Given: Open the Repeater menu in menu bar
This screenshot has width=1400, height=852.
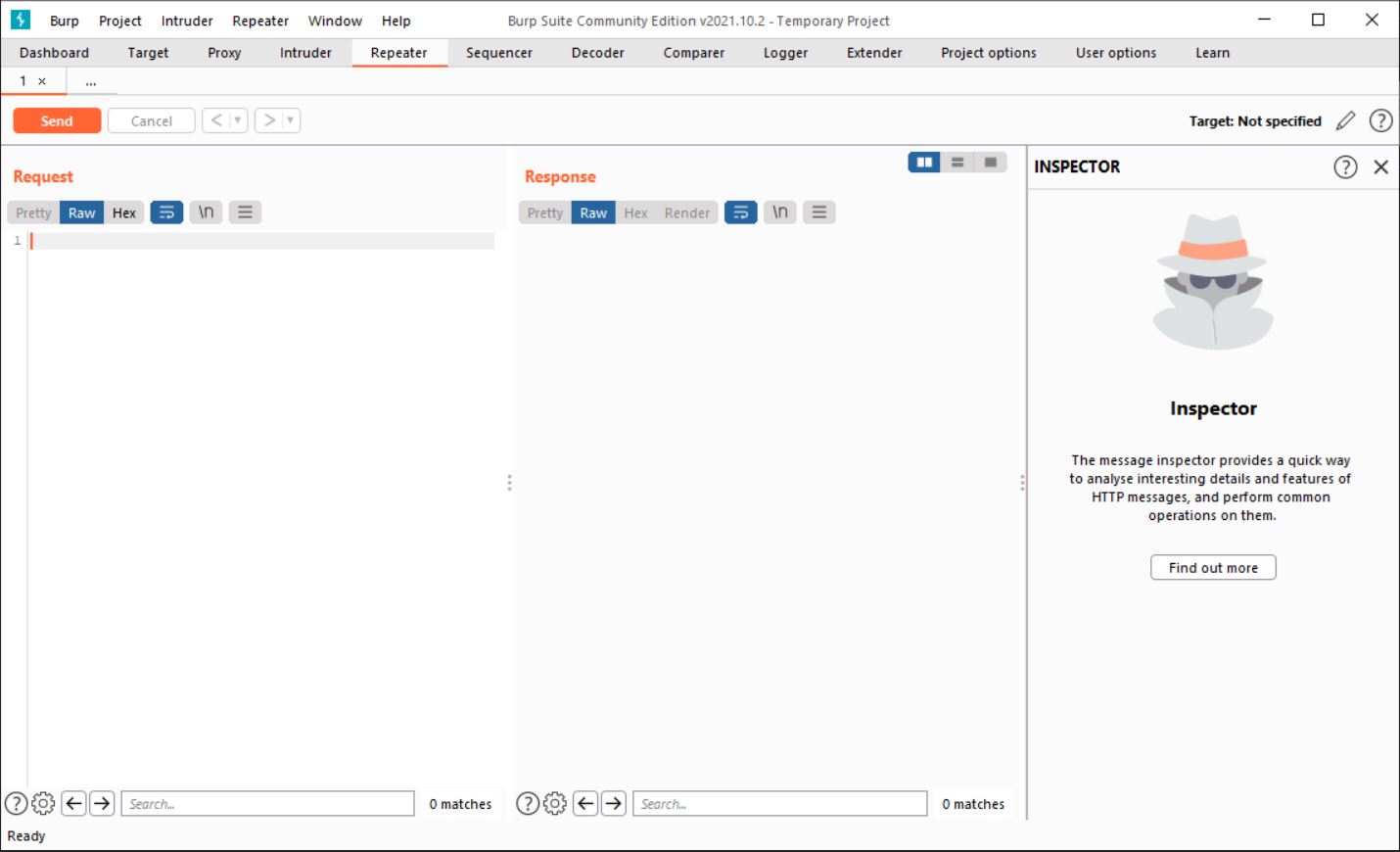Looking at the screenshot, I should [260, 21].
